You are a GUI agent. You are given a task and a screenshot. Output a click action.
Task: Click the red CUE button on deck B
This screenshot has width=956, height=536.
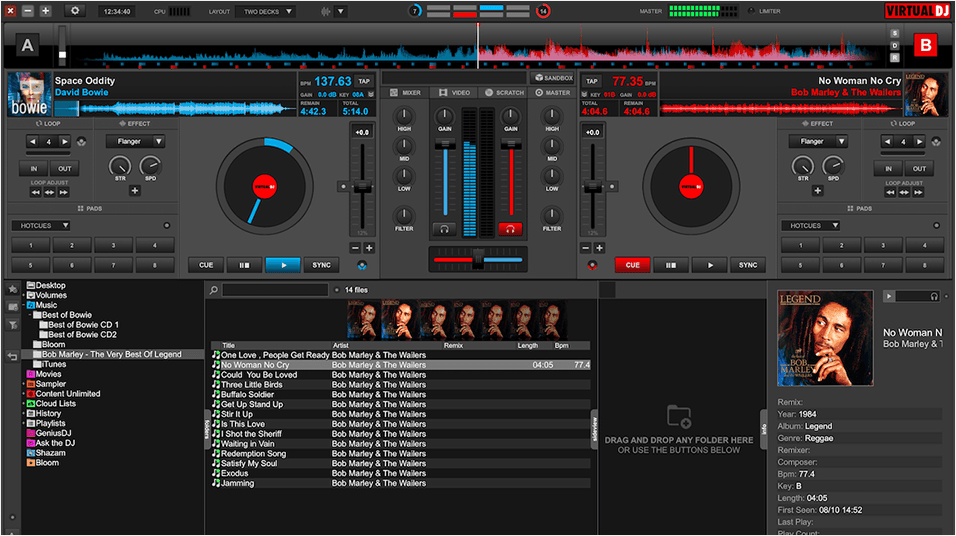632,265
